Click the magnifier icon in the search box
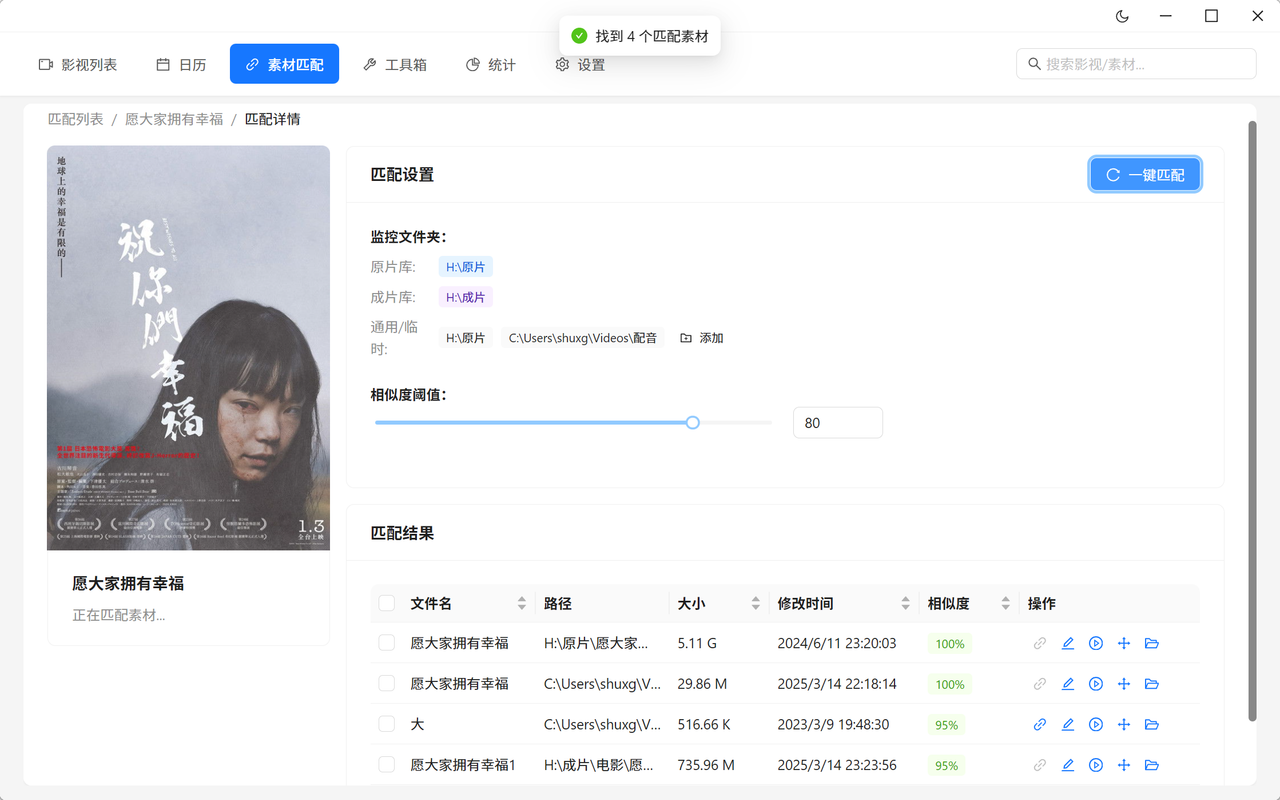 [1034, 64]
